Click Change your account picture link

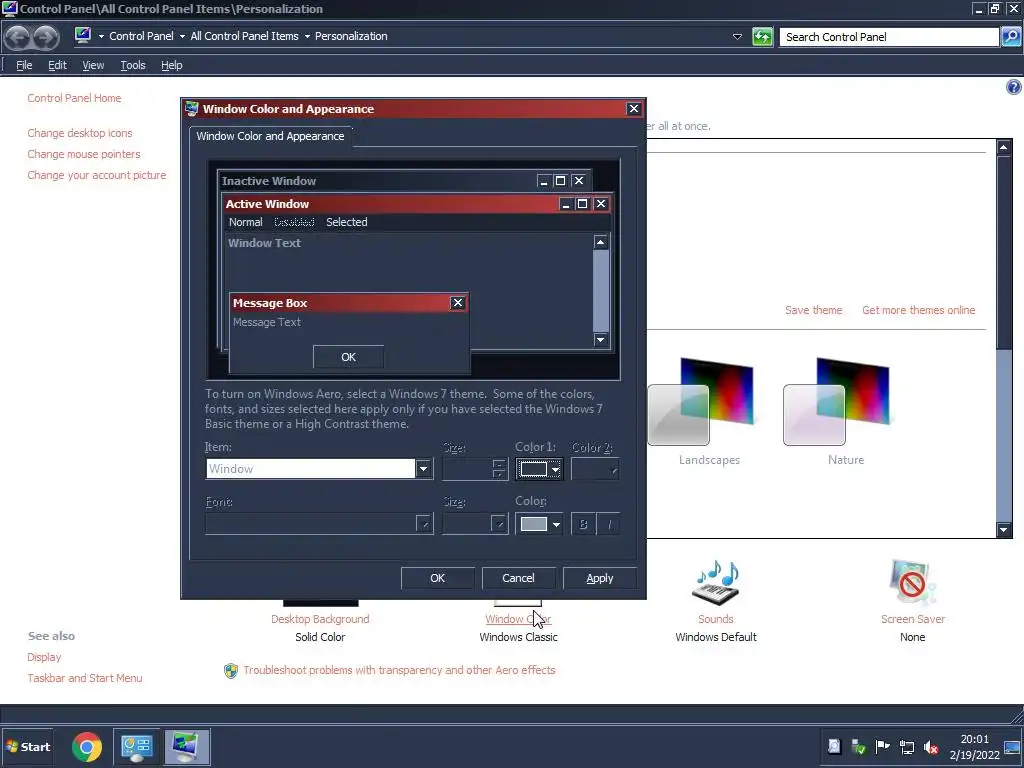(97, 175)
